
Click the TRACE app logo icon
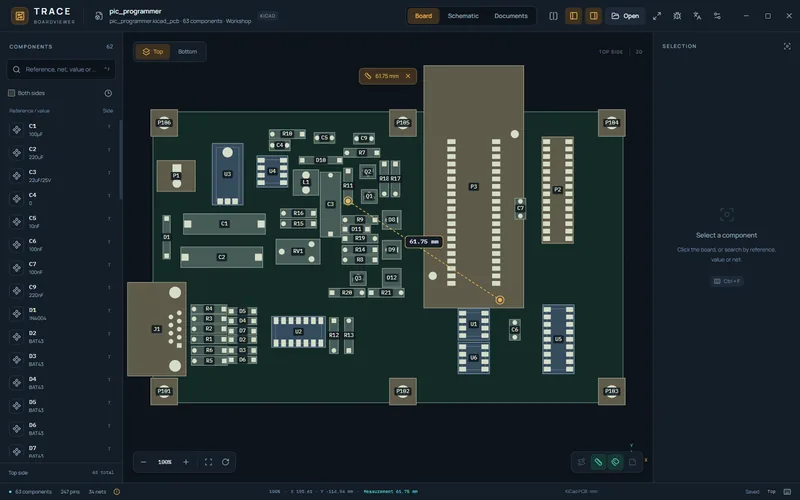pyautogui.click(x=20, y=16)
